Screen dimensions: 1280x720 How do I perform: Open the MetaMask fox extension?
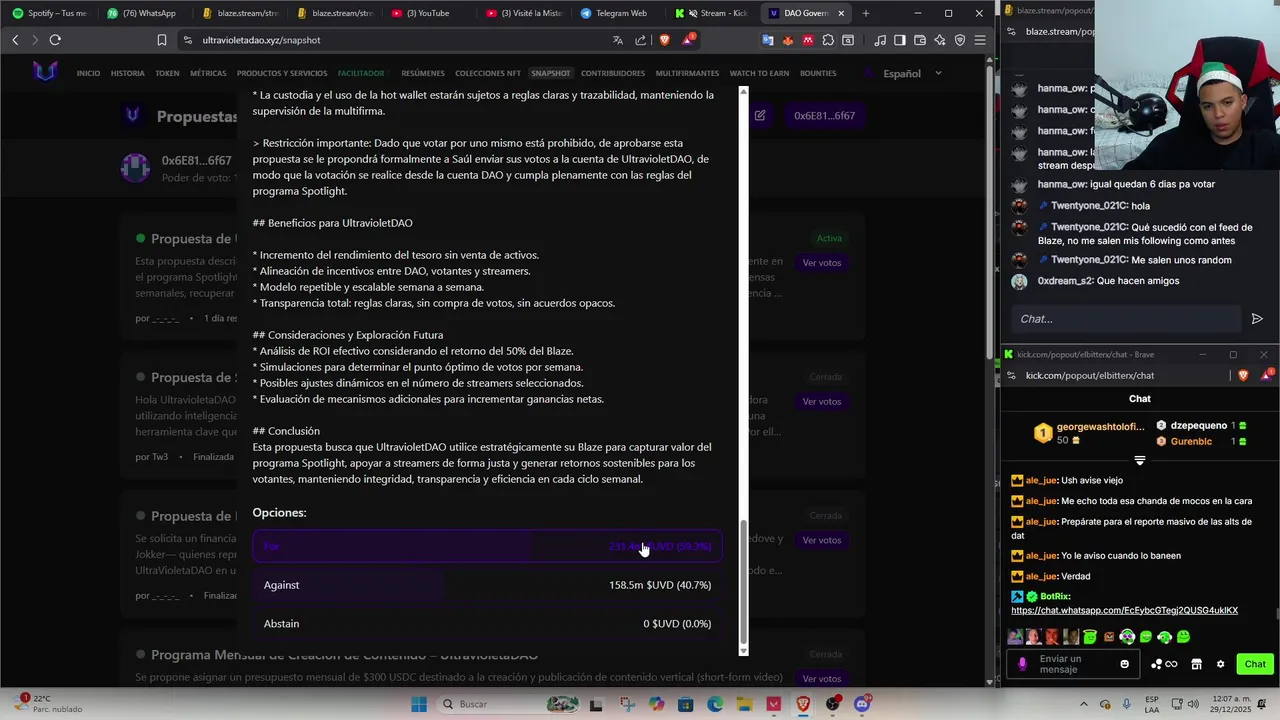tap(788, 40)
